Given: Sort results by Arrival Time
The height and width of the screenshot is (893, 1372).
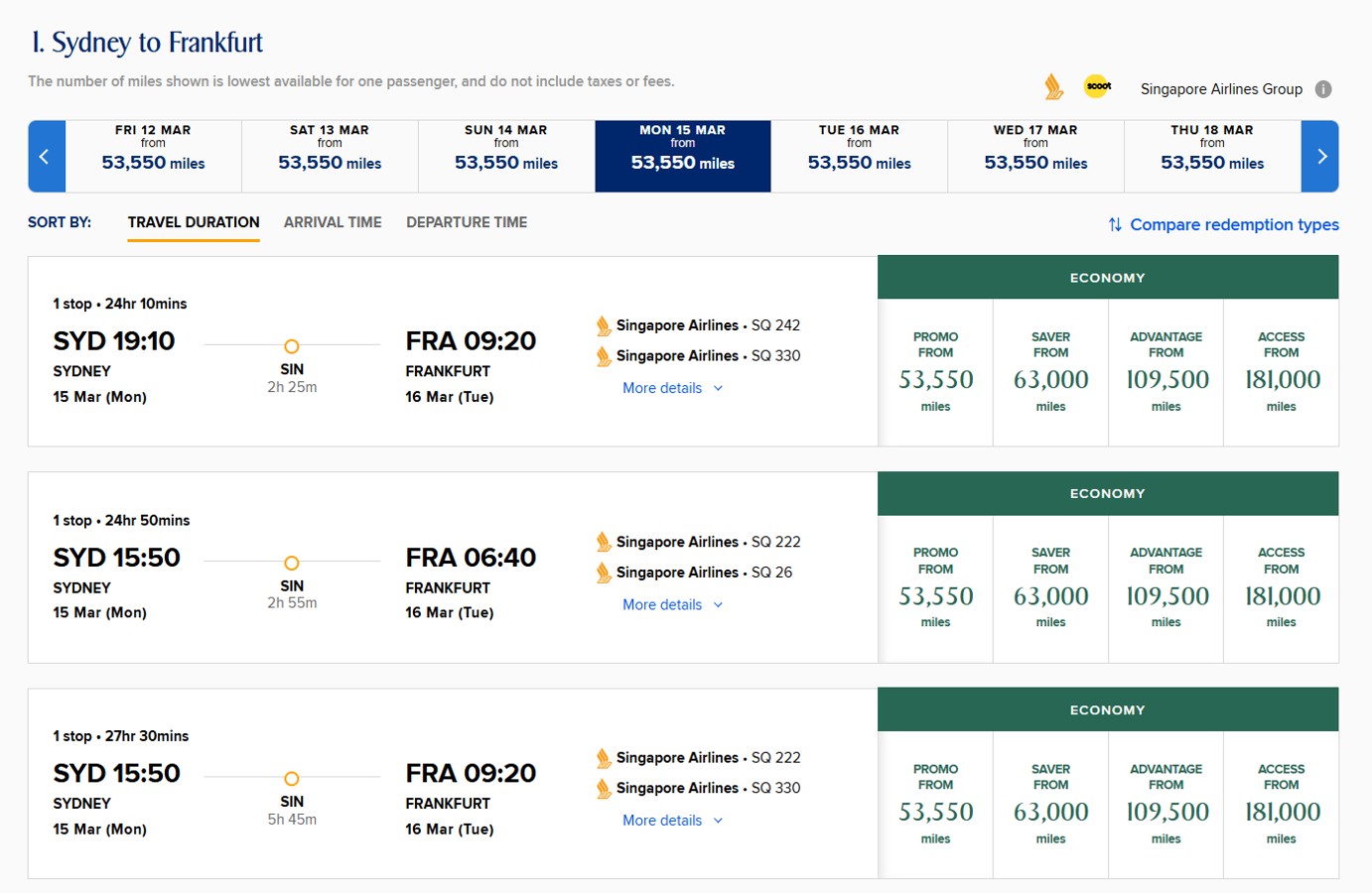Looking at the screenshot, I should click(x=333, y=222).
